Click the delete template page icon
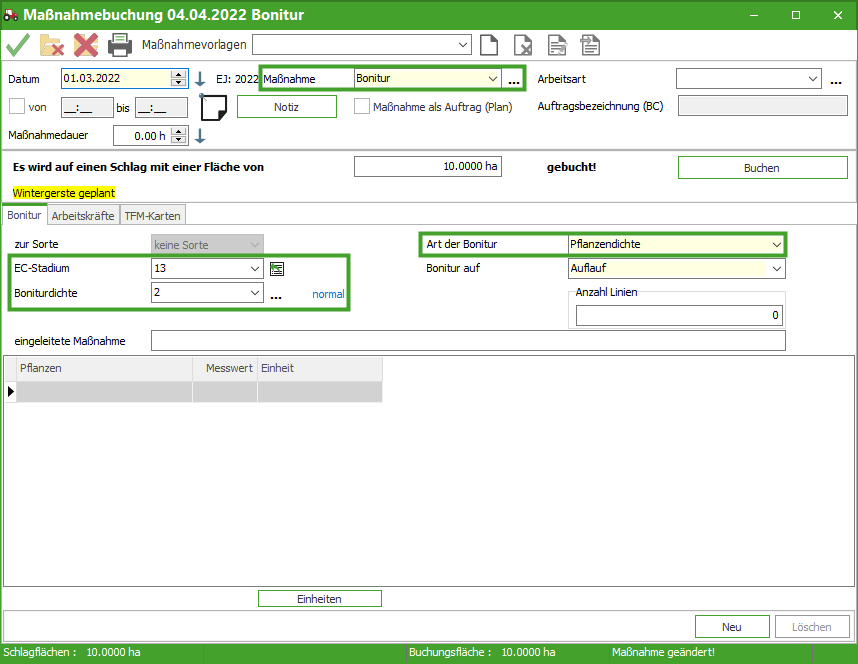Image resolution: width=858 pixels, height=664 pixels. (x=523, y=45)
